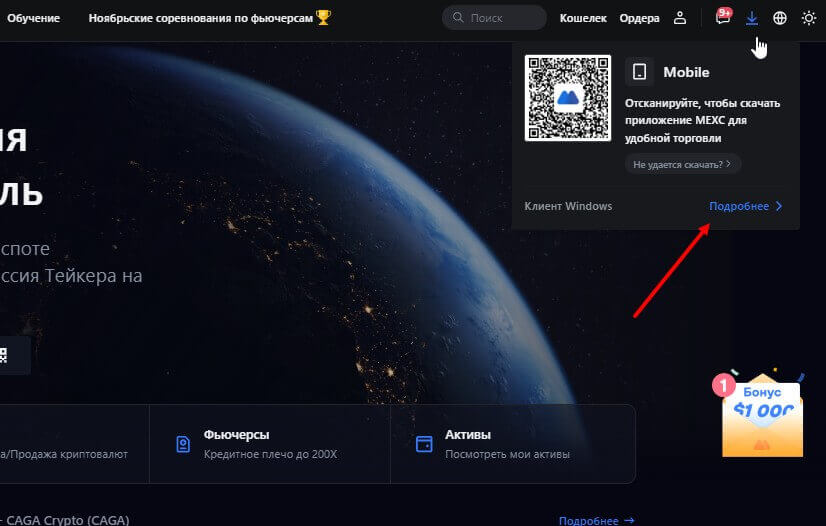Open the user profile icon
The image size is (826, 526).
680,18
